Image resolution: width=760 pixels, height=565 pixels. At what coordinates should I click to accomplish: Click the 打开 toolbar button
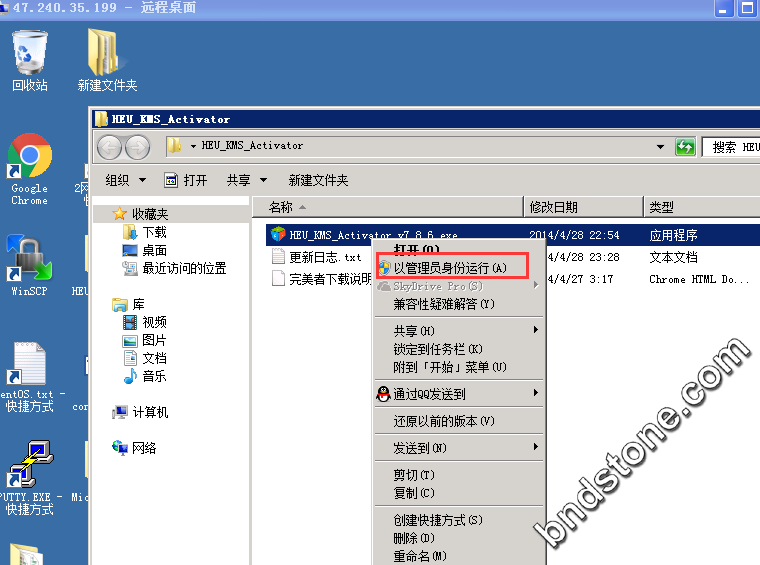[187, 180]
